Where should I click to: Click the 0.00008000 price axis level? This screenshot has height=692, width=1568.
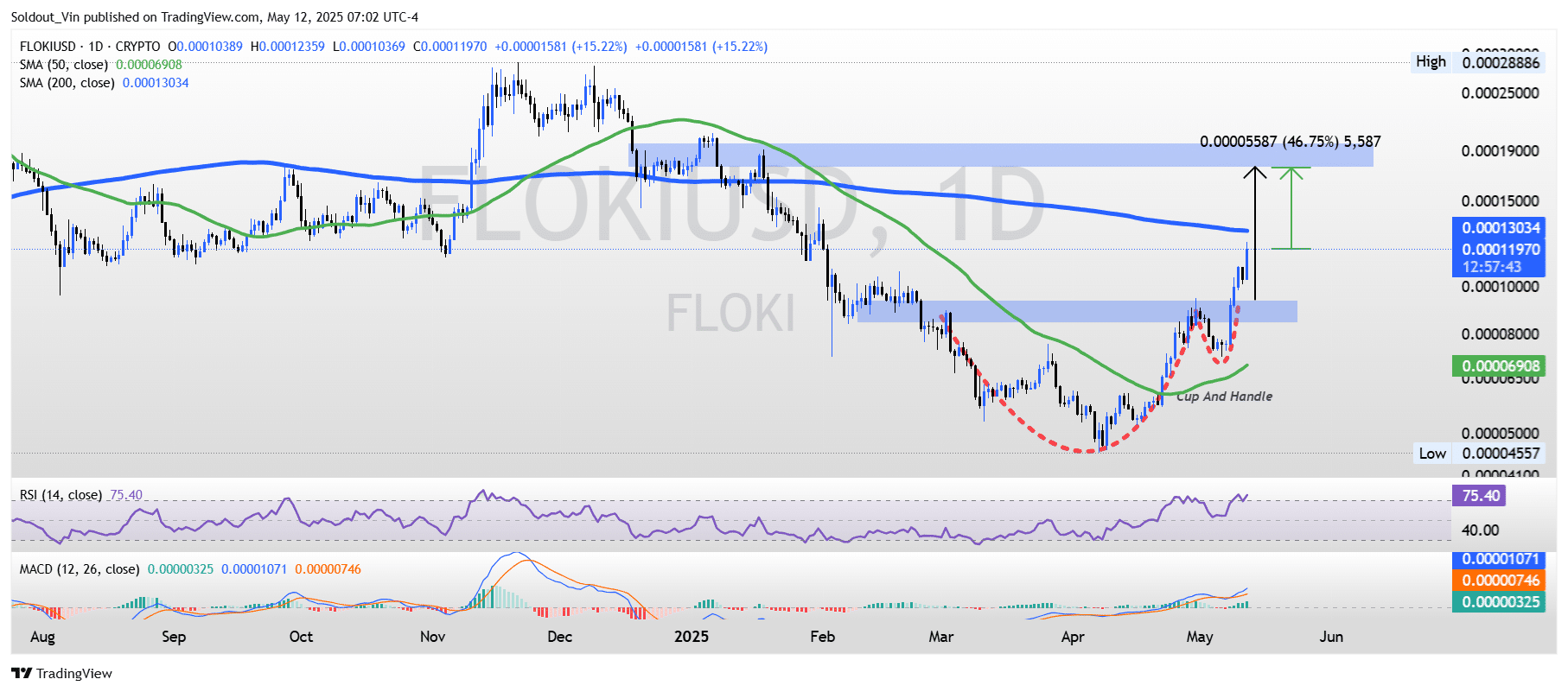(x=1501, y=334)
